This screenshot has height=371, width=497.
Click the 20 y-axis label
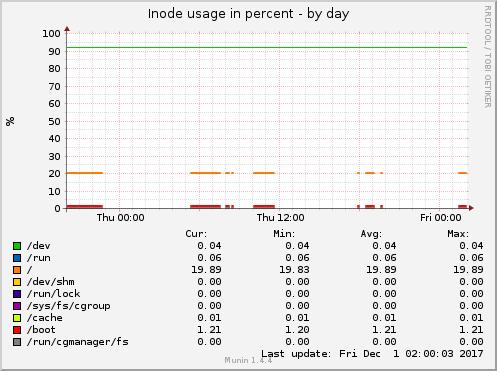54,174
